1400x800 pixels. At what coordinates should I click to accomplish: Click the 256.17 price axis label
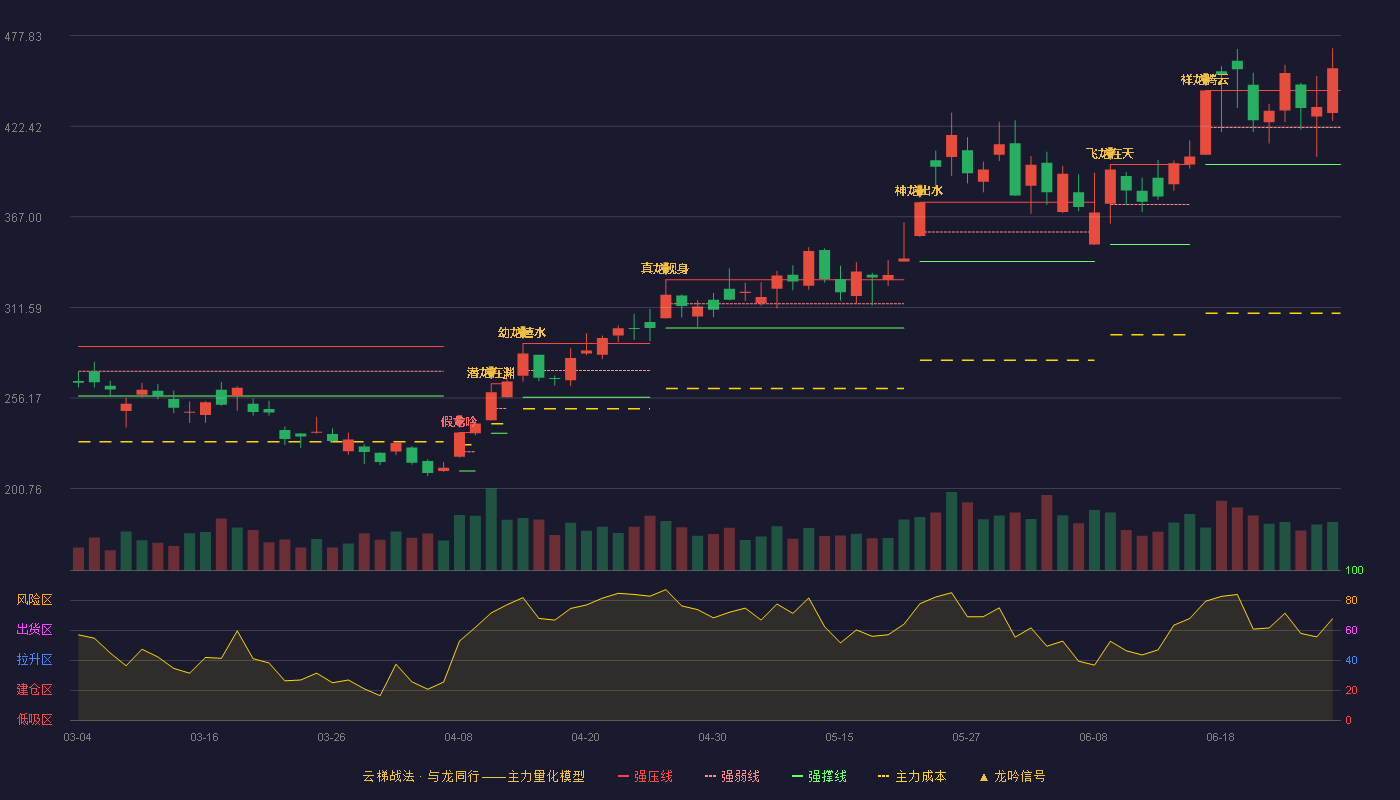(x=23, y=399)
